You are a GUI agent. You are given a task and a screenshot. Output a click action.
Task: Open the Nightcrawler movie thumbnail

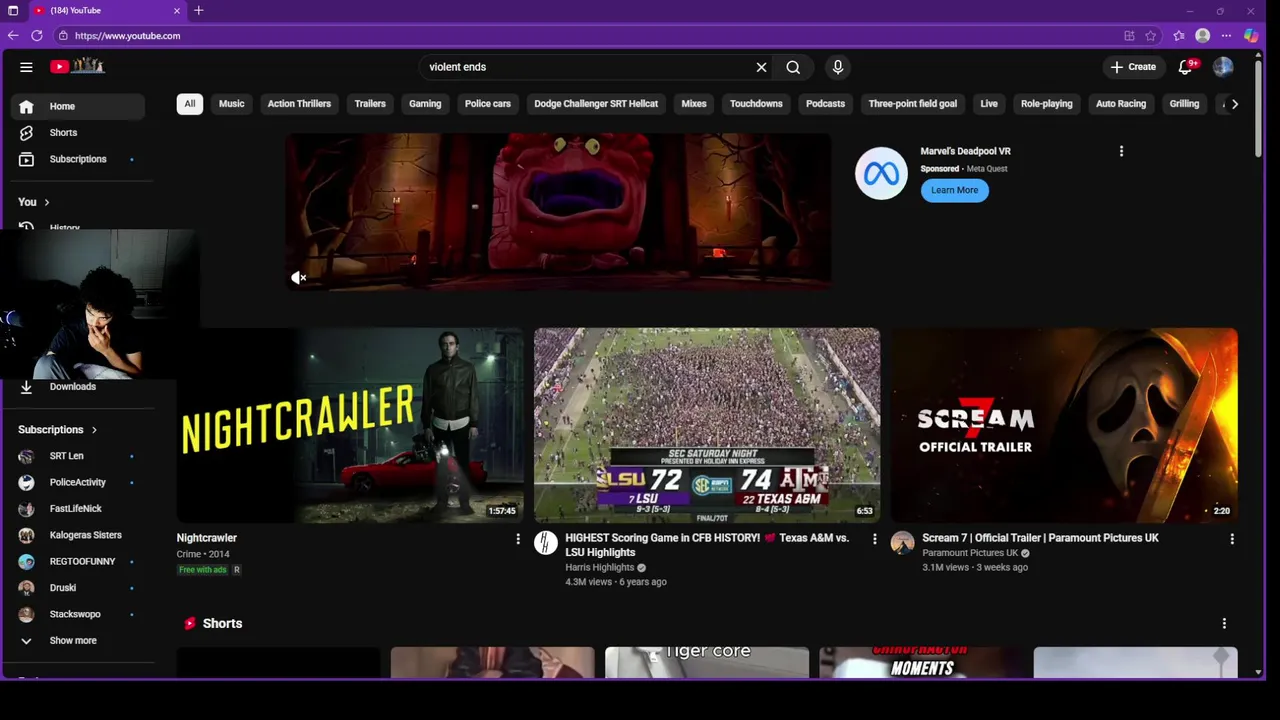tap(350, 425)
